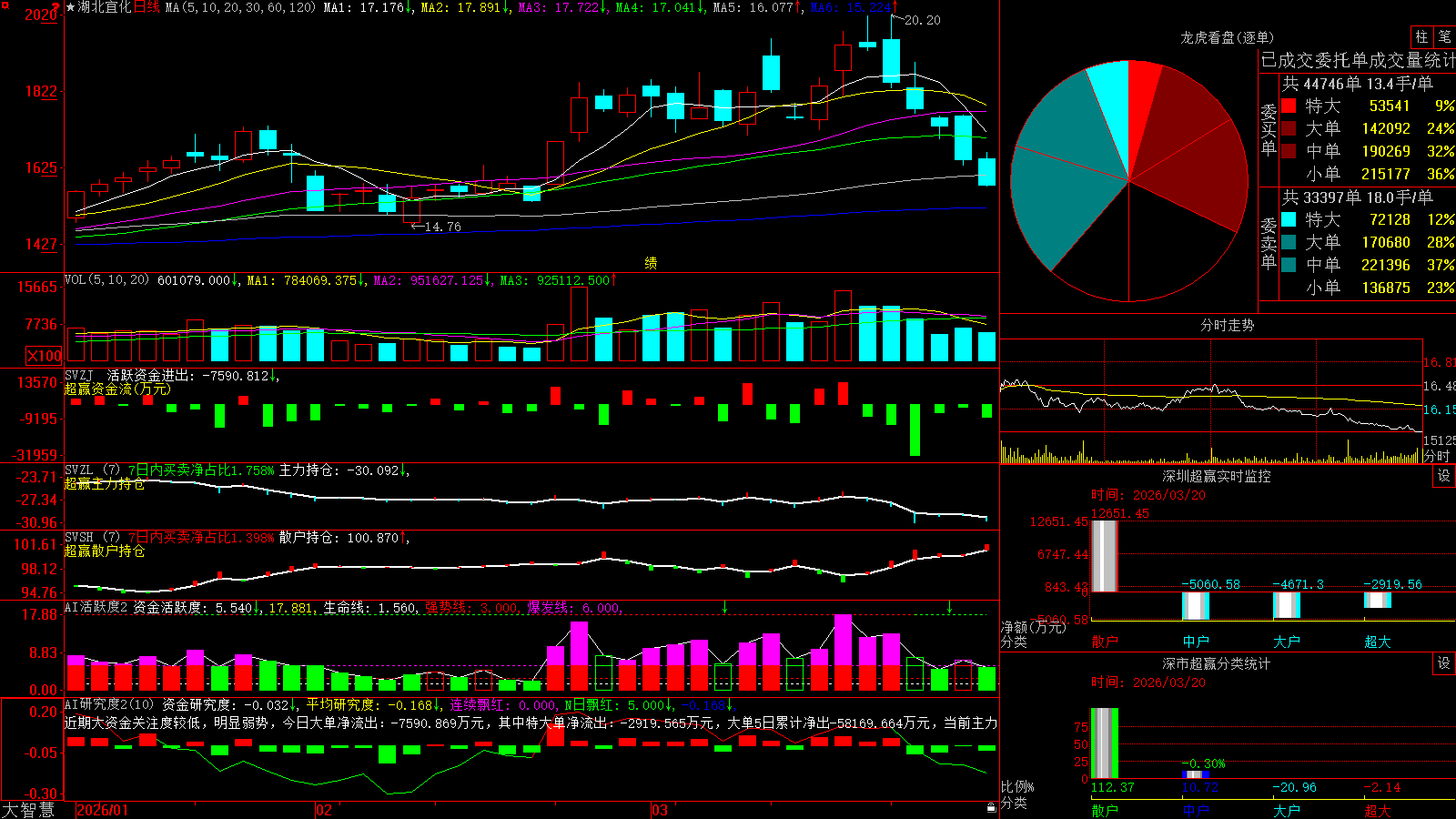Click the 散户 bar in 深圳超赢实时监控
Image resolution: width=1456 pixels, height=819 pixels.
tap(1104, 556)
